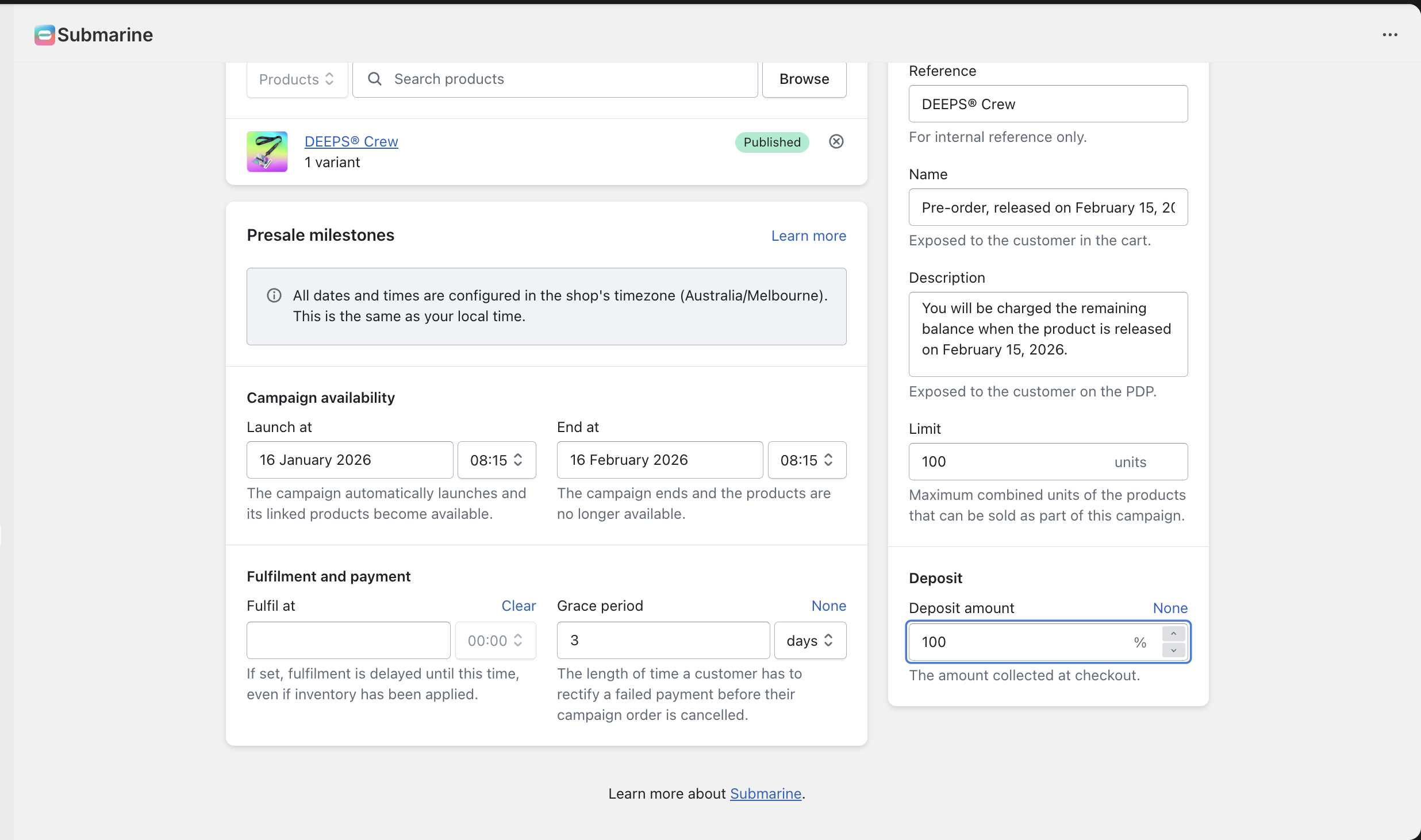The width and height of the screenshot is (1421, 840).
Task: Click Clear next to Fulfil at
Action: [518, 606]
